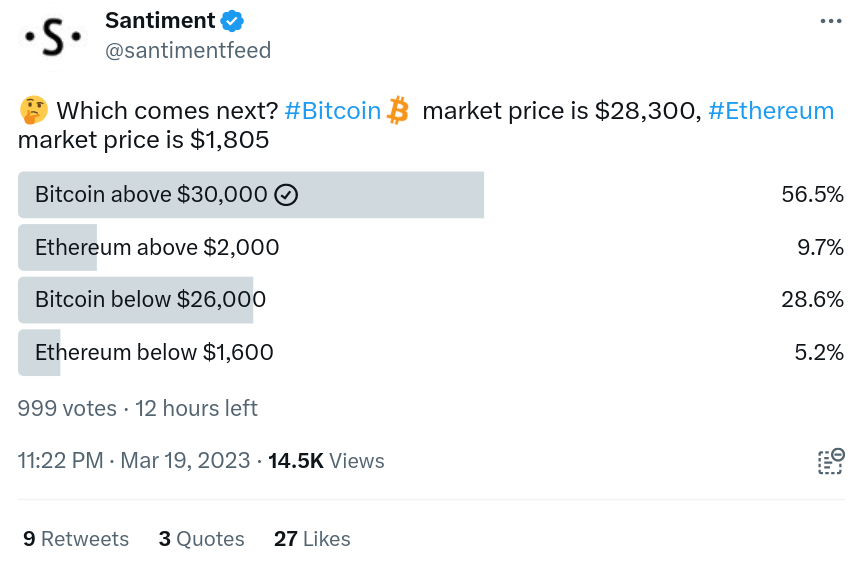Click the thinking face emoji

click(x=34, y=110)
